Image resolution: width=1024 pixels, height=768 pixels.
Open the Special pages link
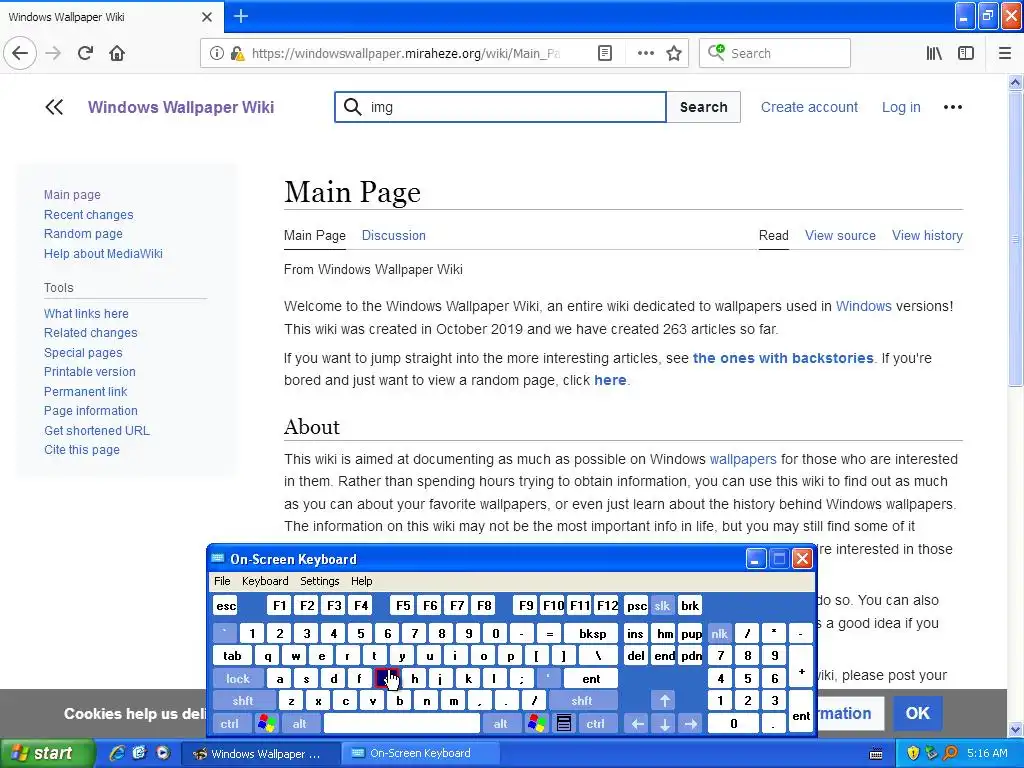point(83,353)
